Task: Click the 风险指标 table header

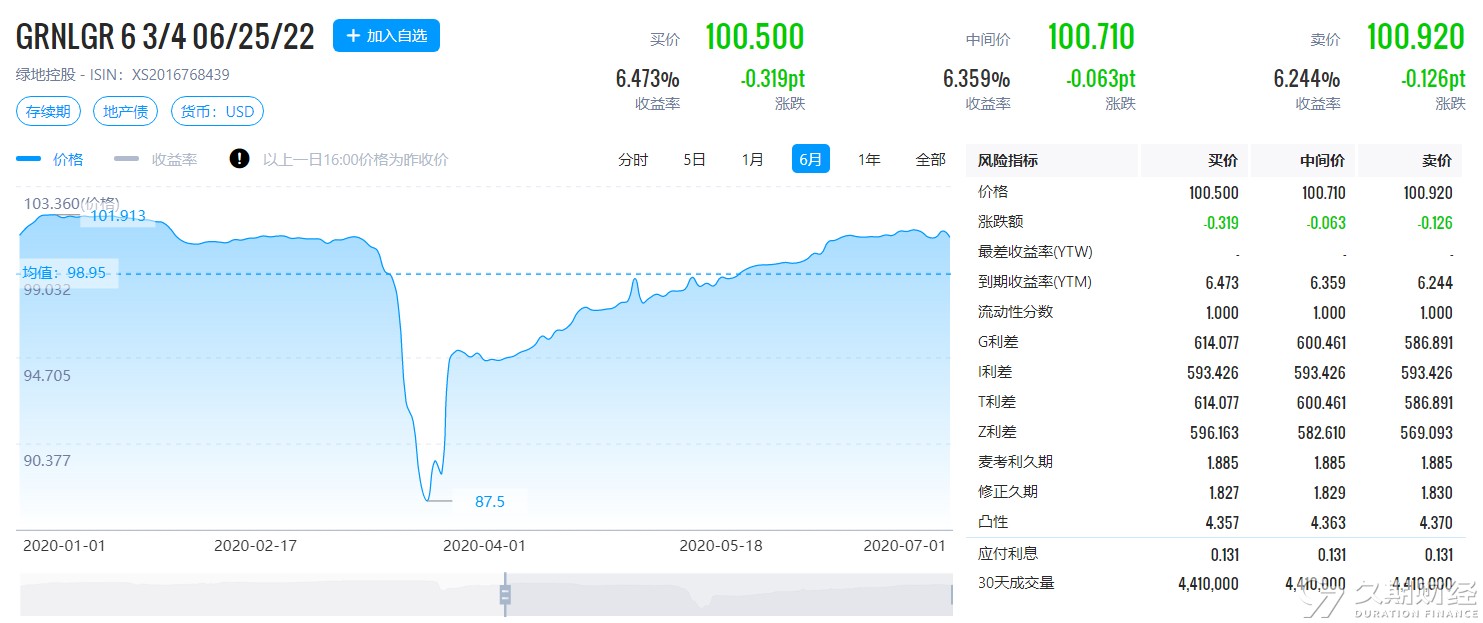Action: click(1007, 160)
